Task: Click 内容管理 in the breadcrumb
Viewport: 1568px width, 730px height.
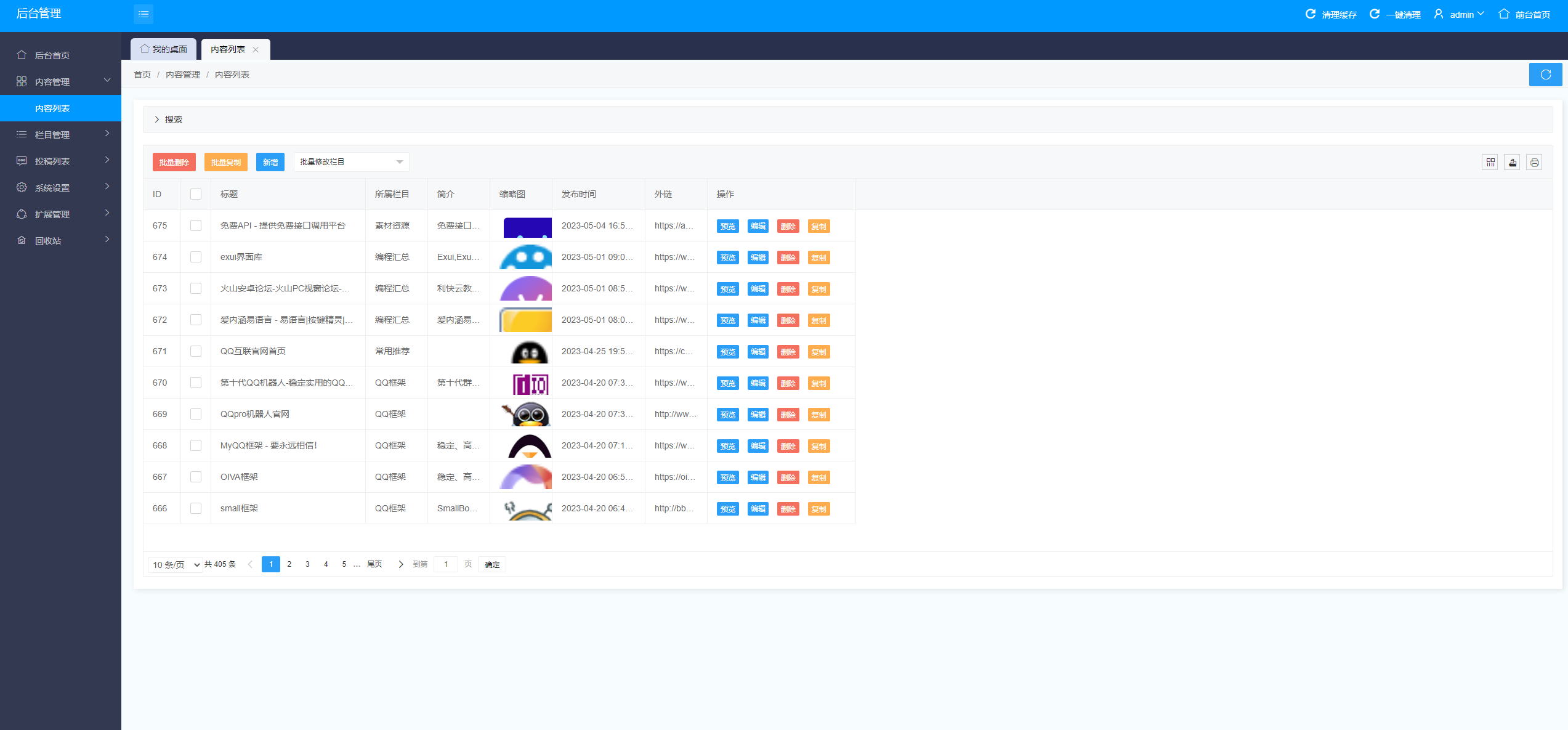Action: coord(183,75)
